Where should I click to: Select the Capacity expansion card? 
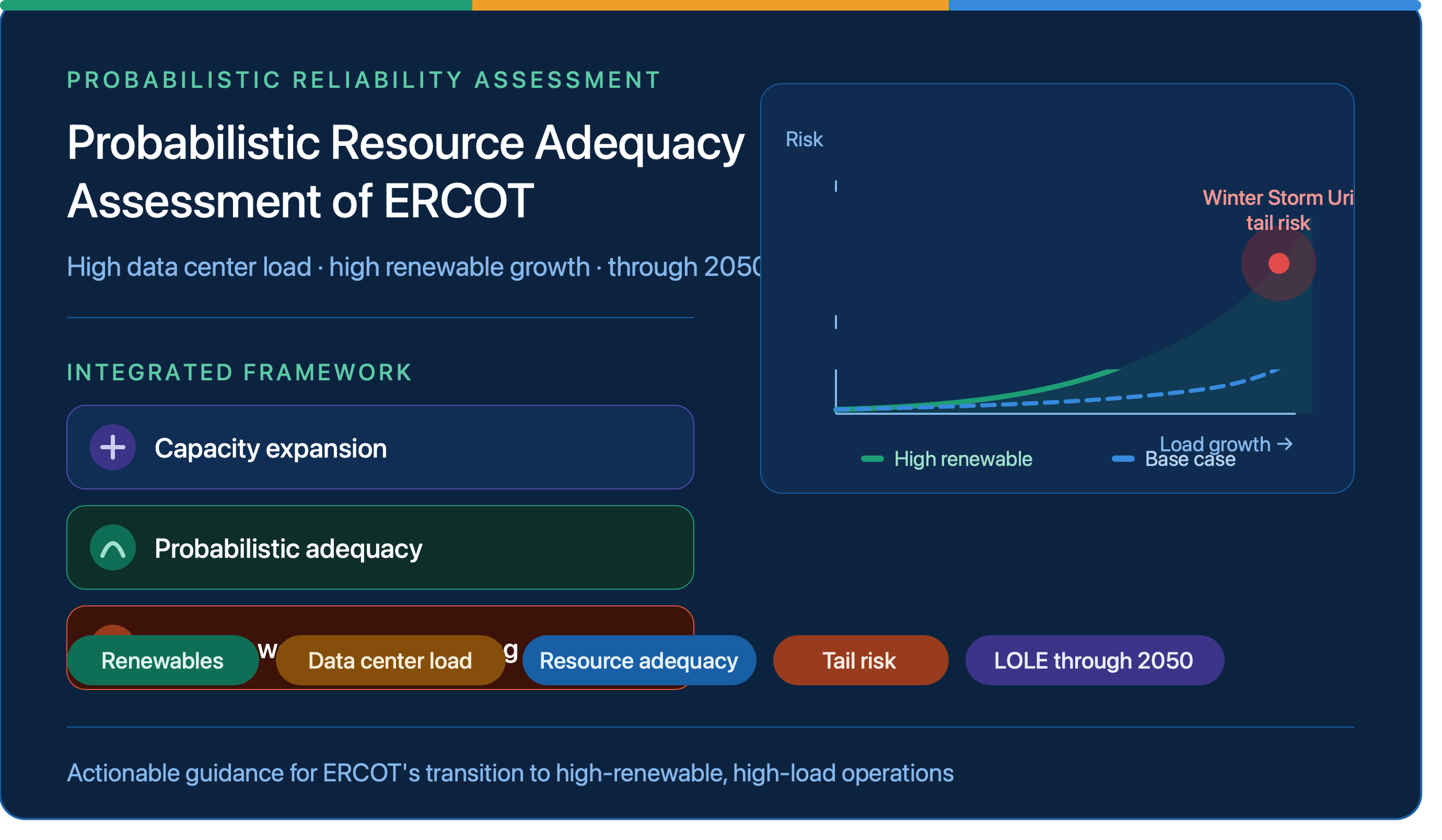pos(380,447)
